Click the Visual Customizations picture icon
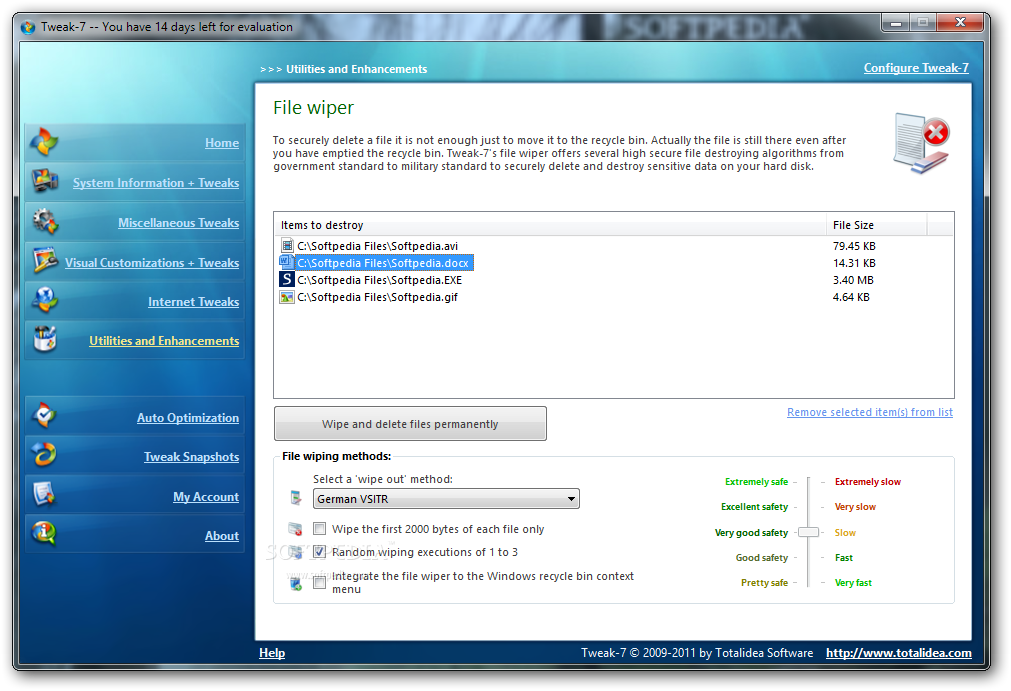1011x691 pixels. [x=45, y=261]
